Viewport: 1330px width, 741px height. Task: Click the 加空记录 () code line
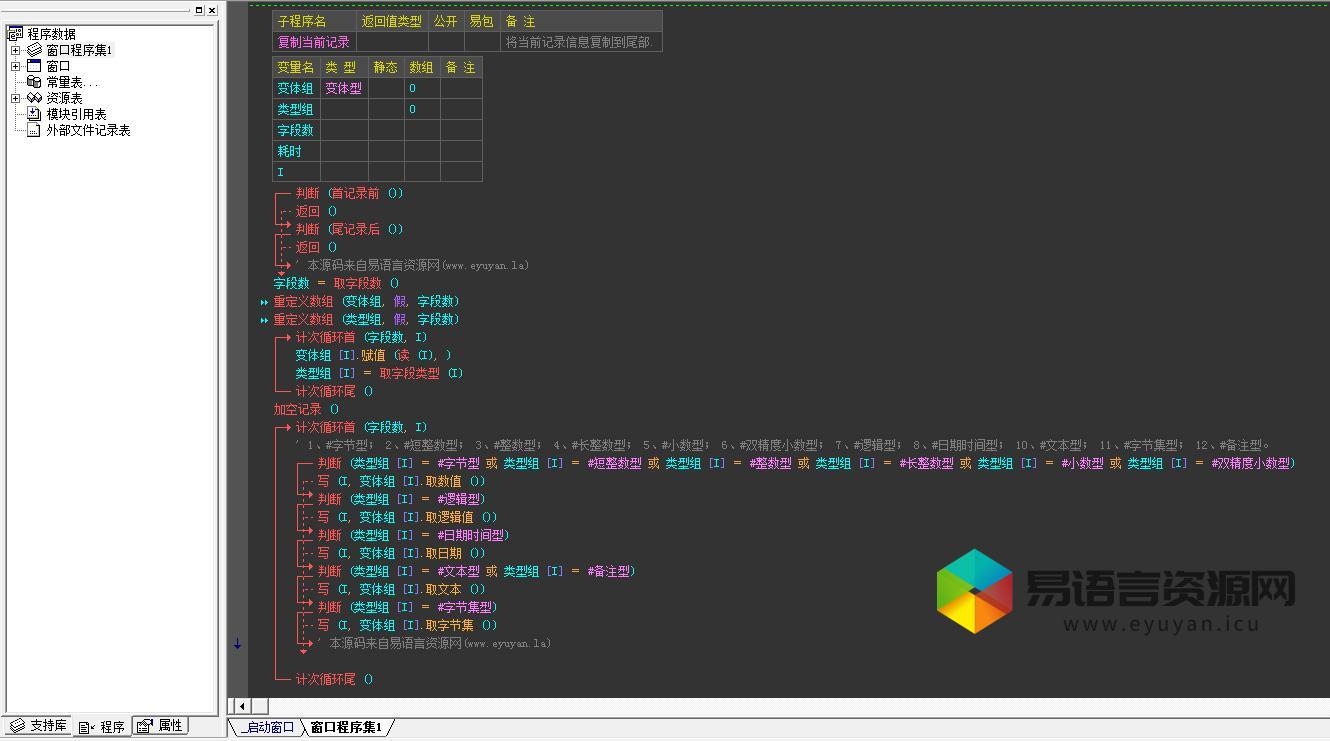(x=307, y=409)
